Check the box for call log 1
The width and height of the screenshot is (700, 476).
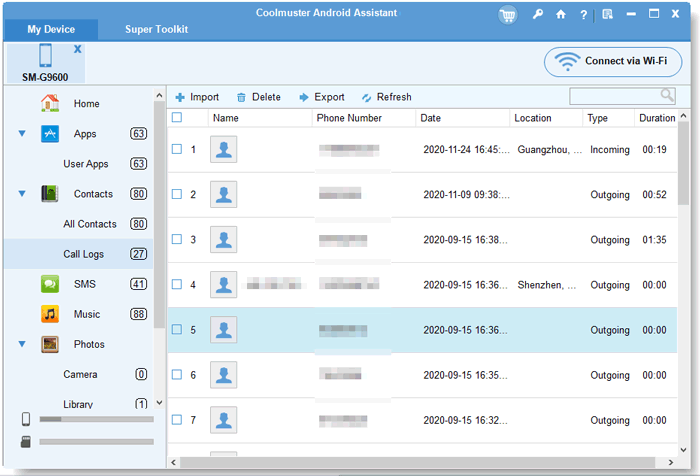[177, 149]
